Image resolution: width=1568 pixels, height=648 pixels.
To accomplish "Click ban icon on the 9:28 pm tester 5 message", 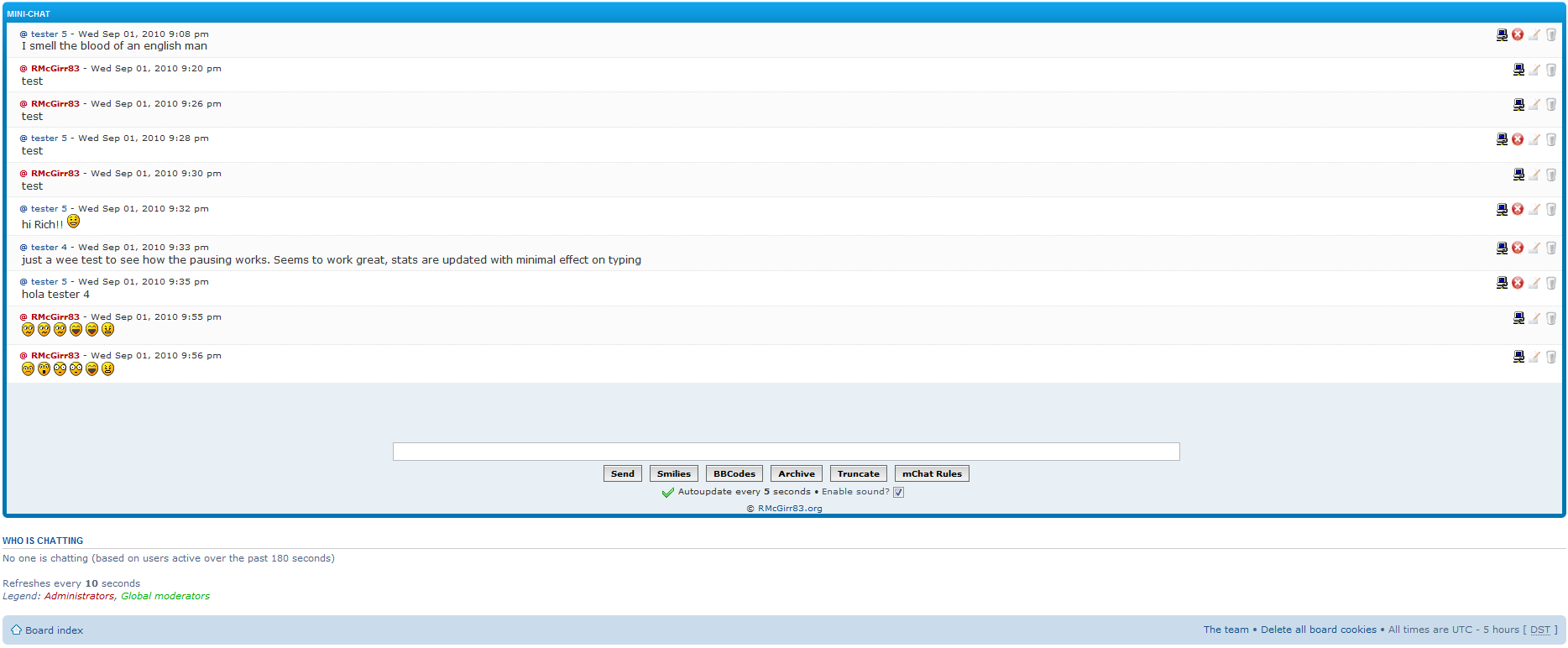I will (1518, 139).
